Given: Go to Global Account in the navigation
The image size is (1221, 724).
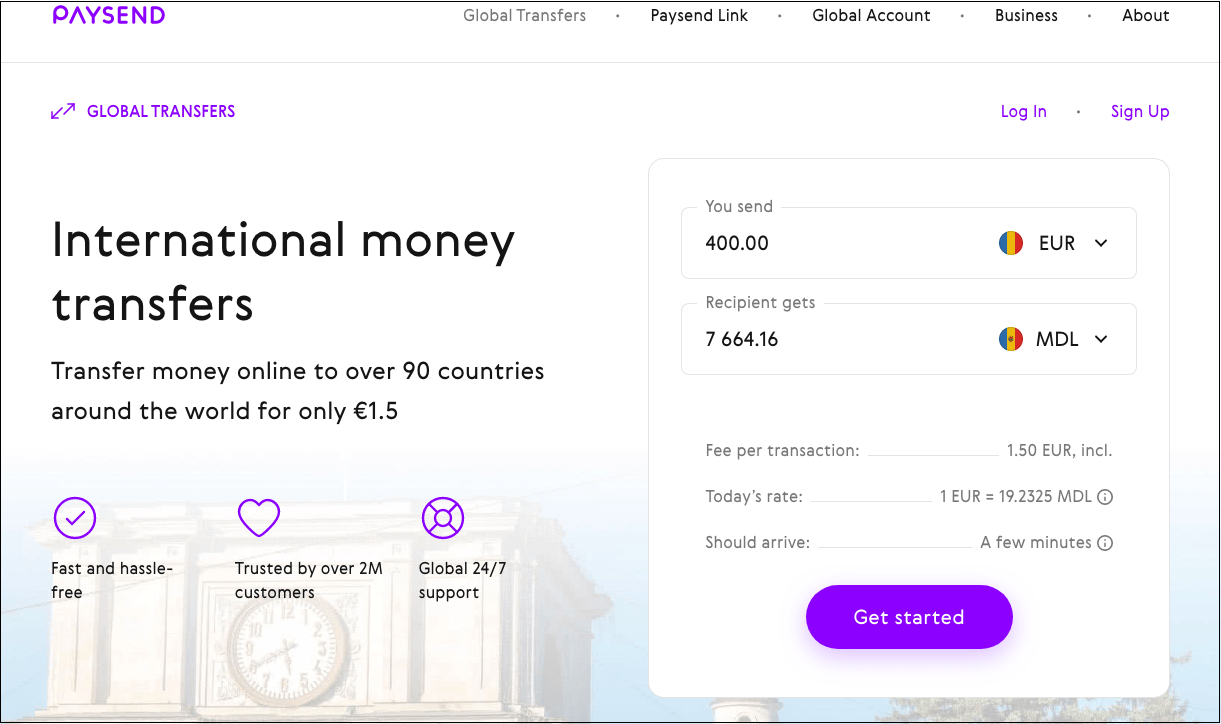Looking at the screenshot, I should tap(871, 16).
